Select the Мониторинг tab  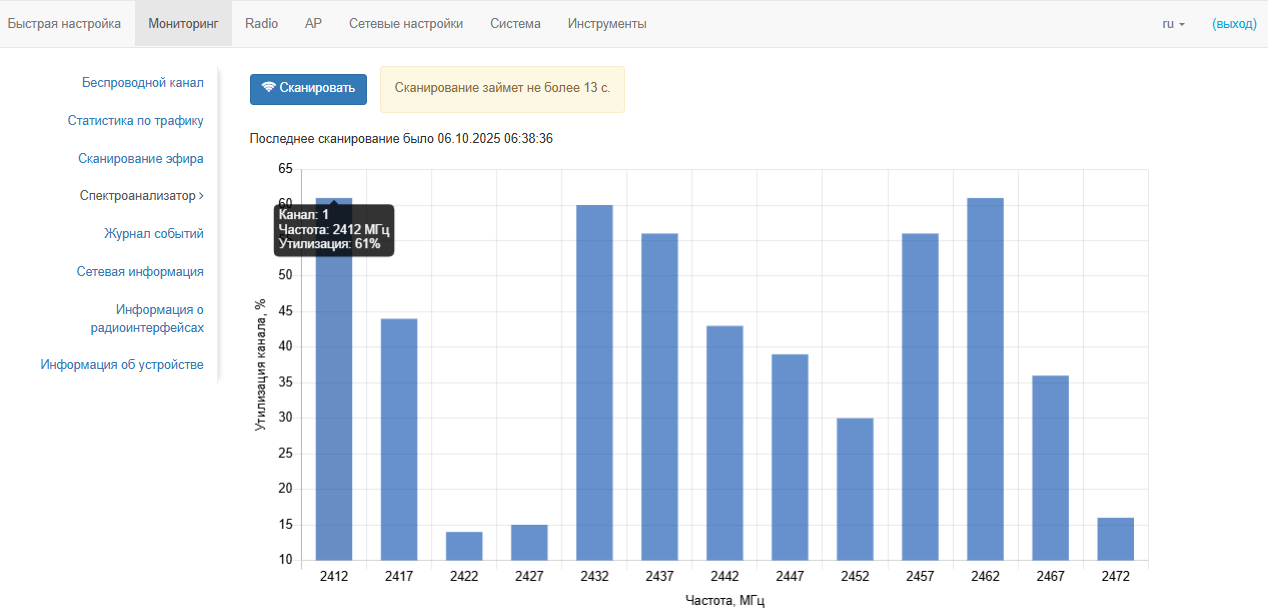[183, 24]
